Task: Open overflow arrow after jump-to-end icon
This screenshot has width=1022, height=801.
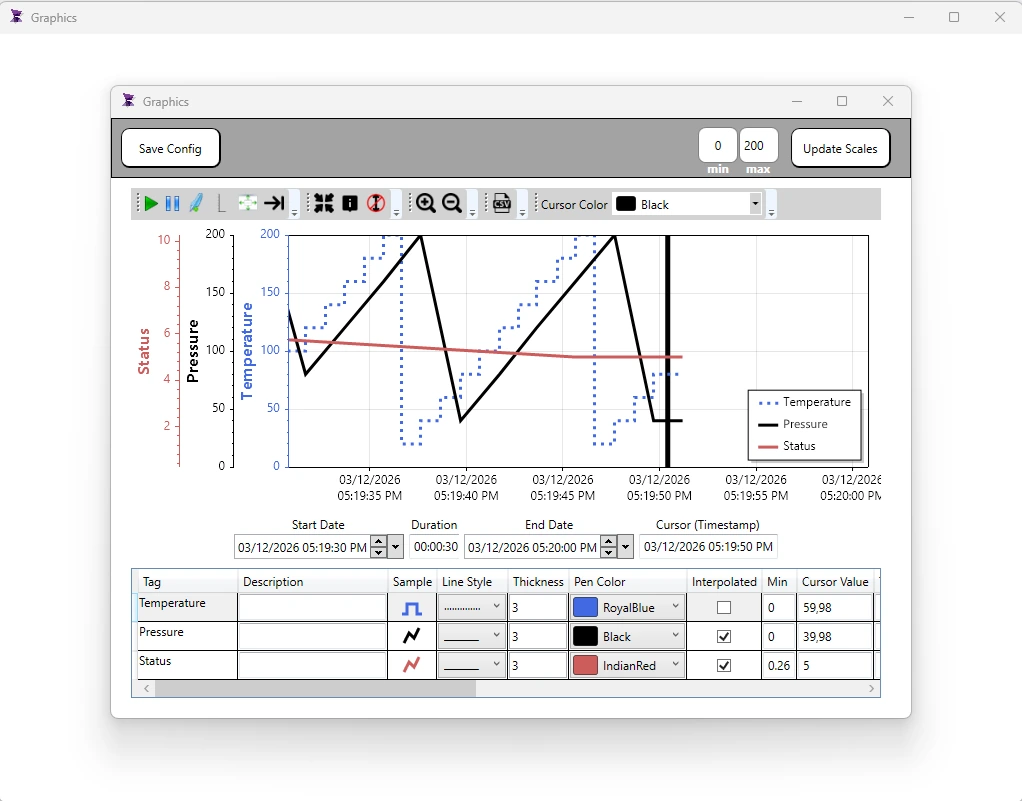Action: pyautogui.click(x=295, y=212)
